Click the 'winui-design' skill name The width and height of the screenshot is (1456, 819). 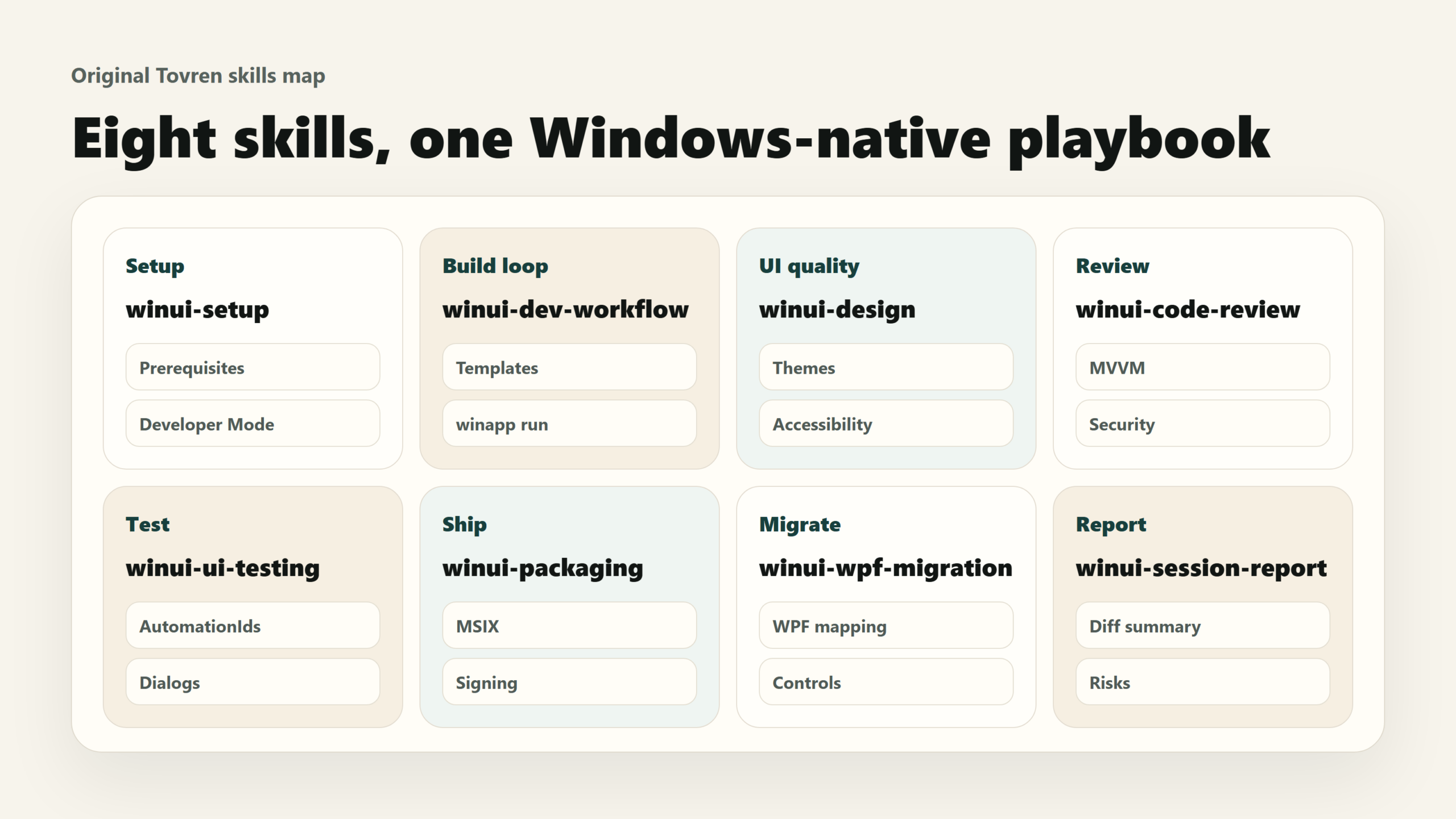(x=837, y=310)
